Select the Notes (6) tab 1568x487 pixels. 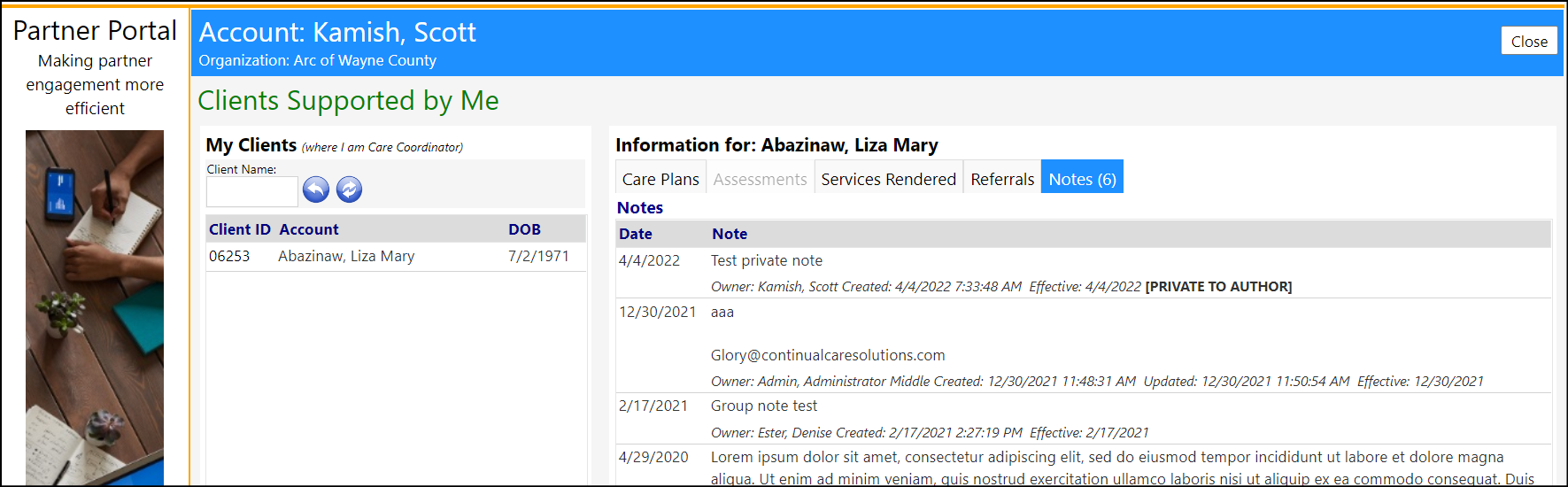click(1082, 179)
